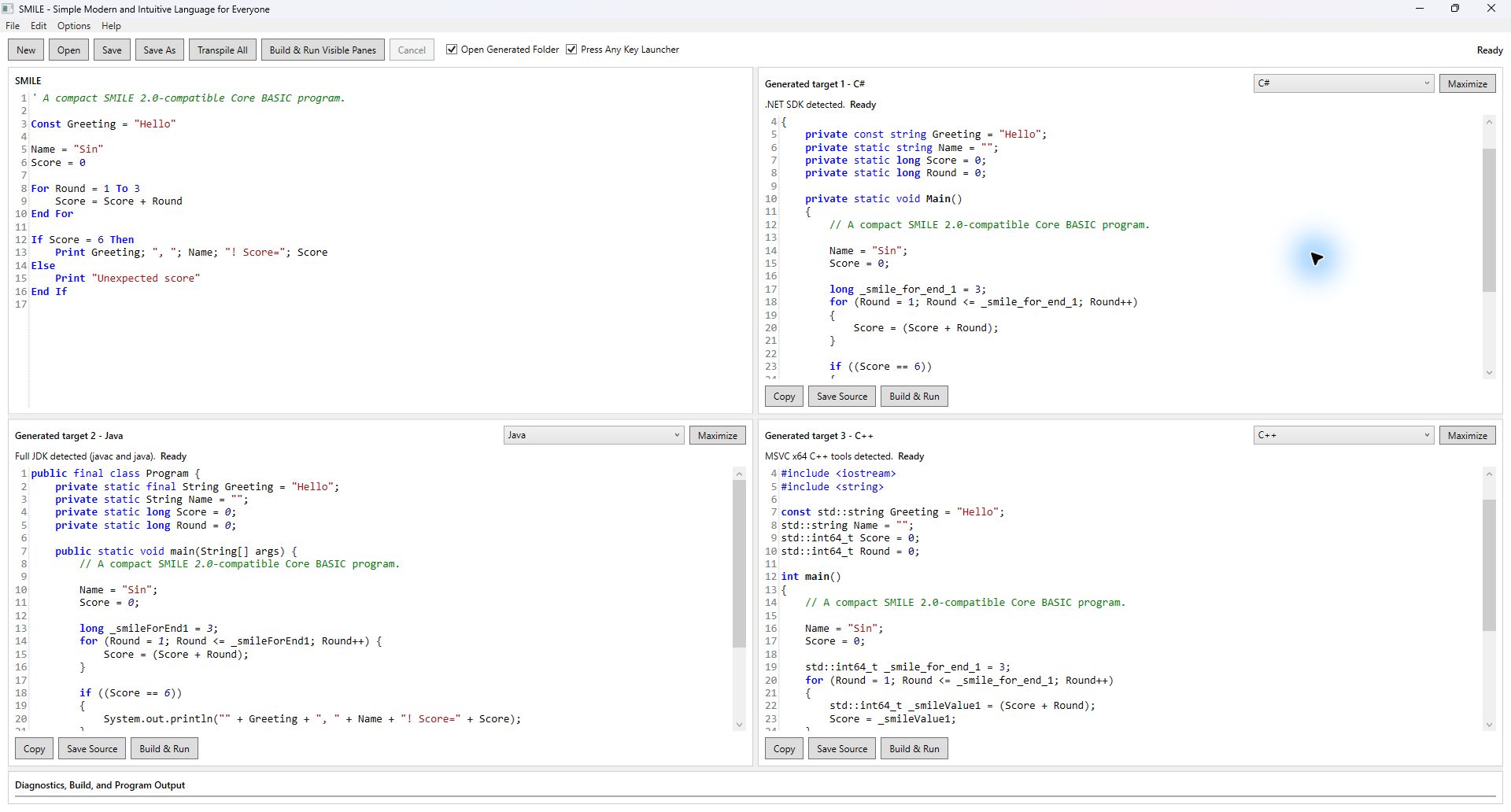Click Java pane scroll down arrow
The height and width of the screenshot is (812, 1511).
739,725
